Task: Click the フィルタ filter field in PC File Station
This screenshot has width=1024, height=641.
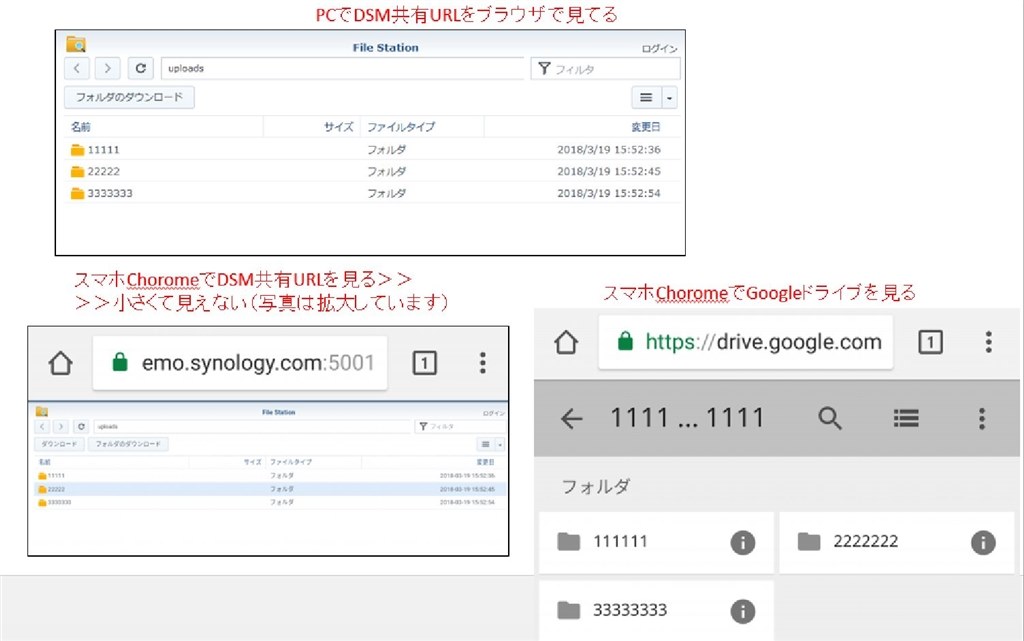Action: click(x=605, y=69)
